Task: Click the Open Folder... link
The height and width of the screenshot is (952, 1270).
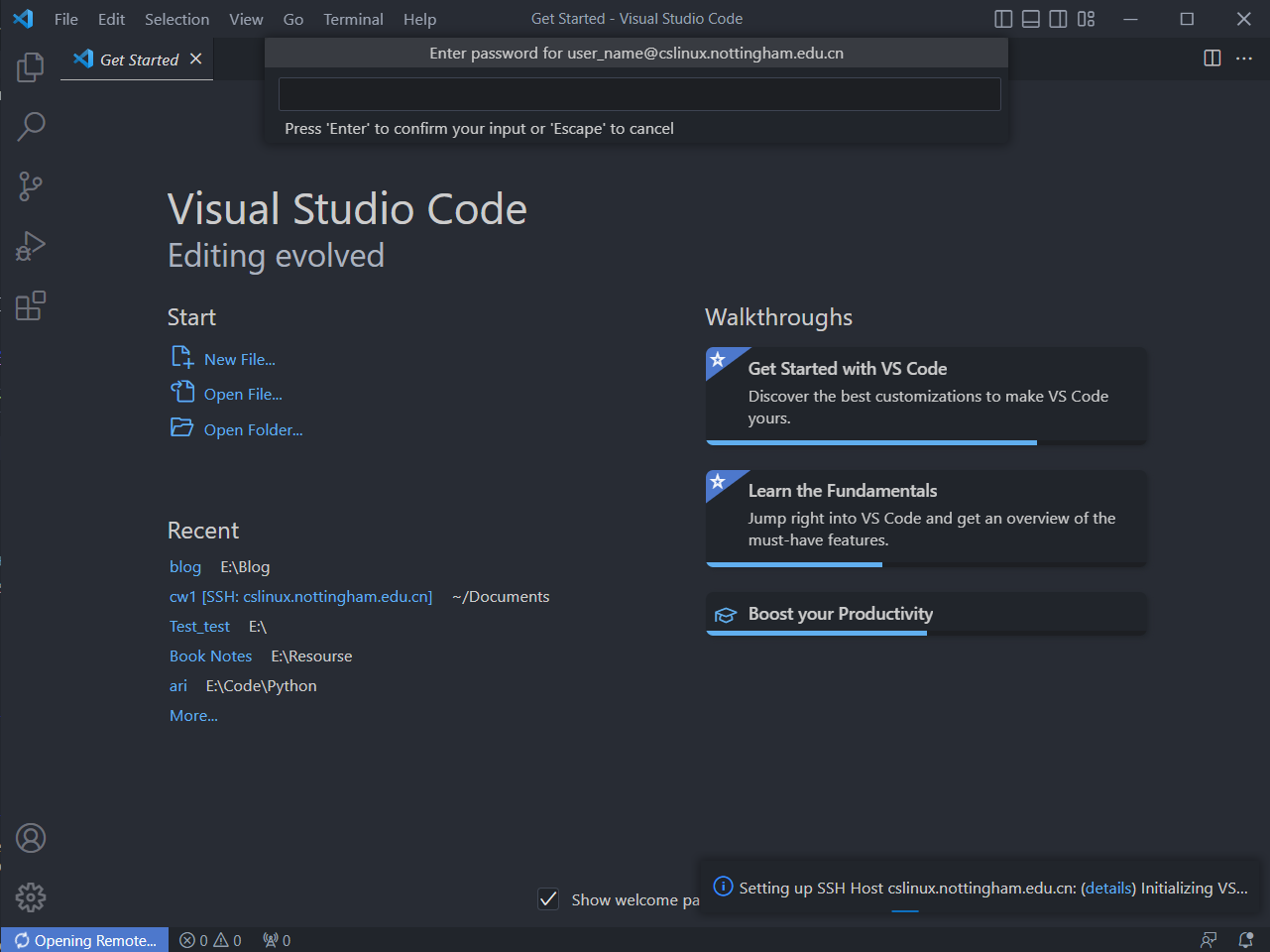Action: tap(254, 429)
